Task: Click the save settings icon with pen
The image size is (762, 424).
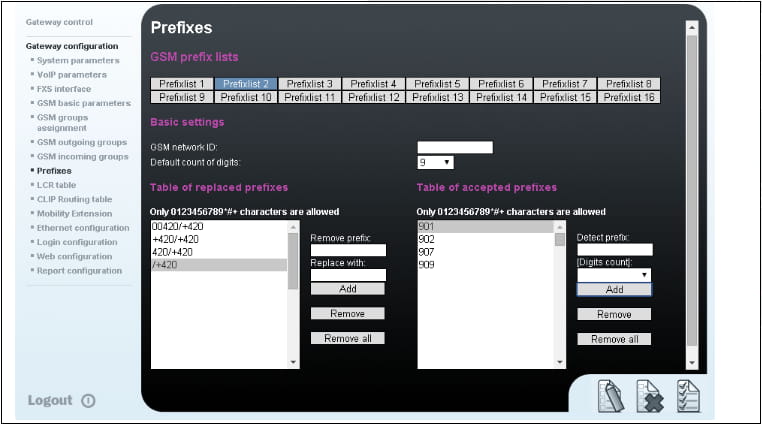Action: (611, 396)
